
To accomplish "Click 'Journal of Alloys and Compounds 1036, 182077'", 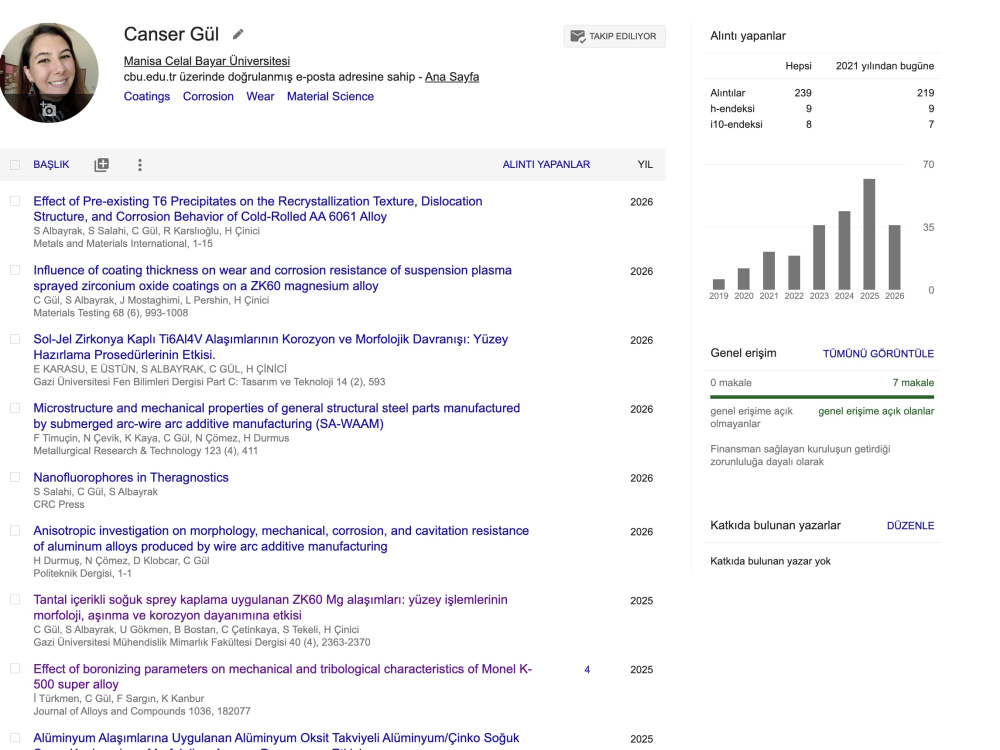I will [x=142, y=711].
